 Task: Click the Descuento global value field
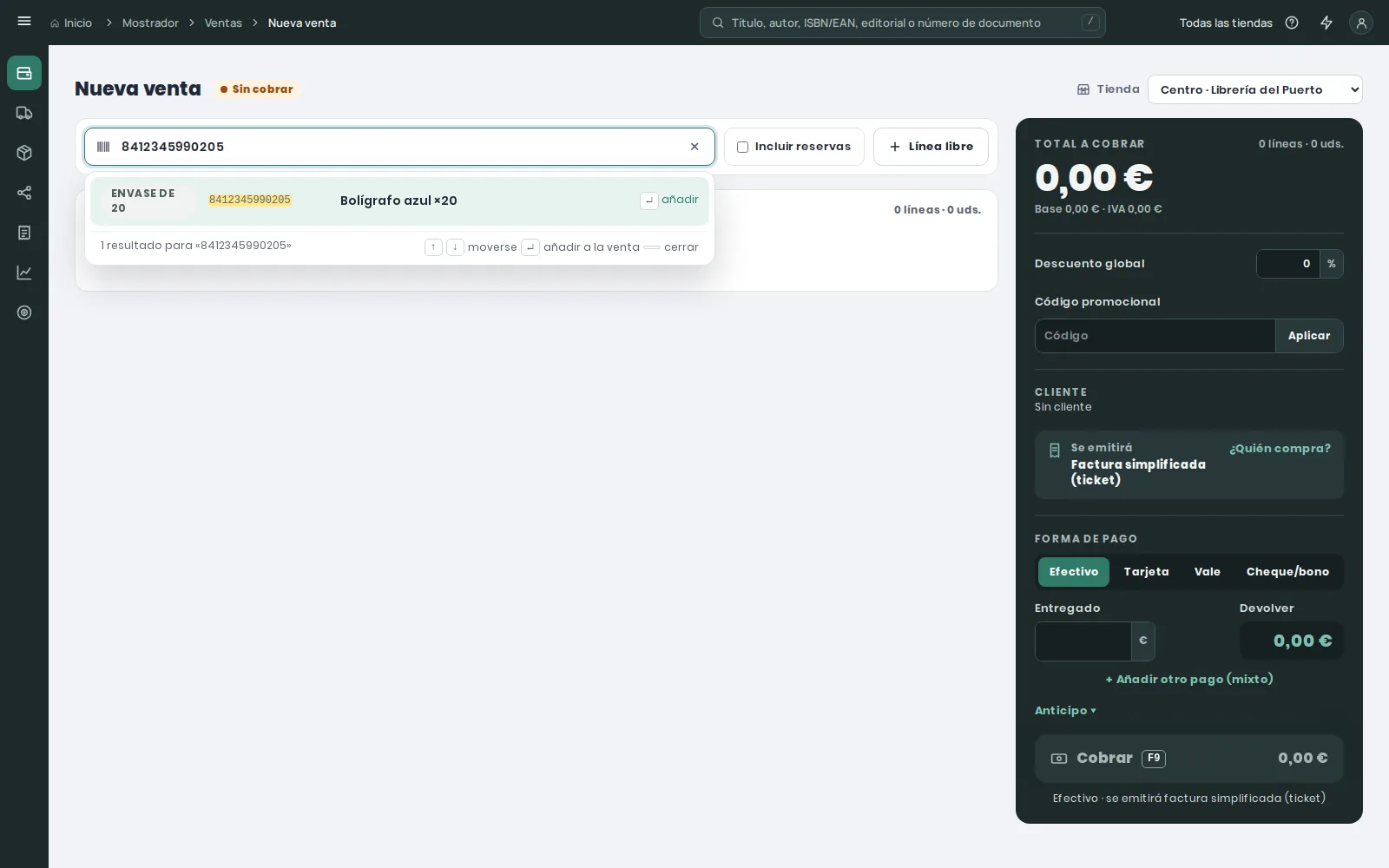pos(1288,264)
